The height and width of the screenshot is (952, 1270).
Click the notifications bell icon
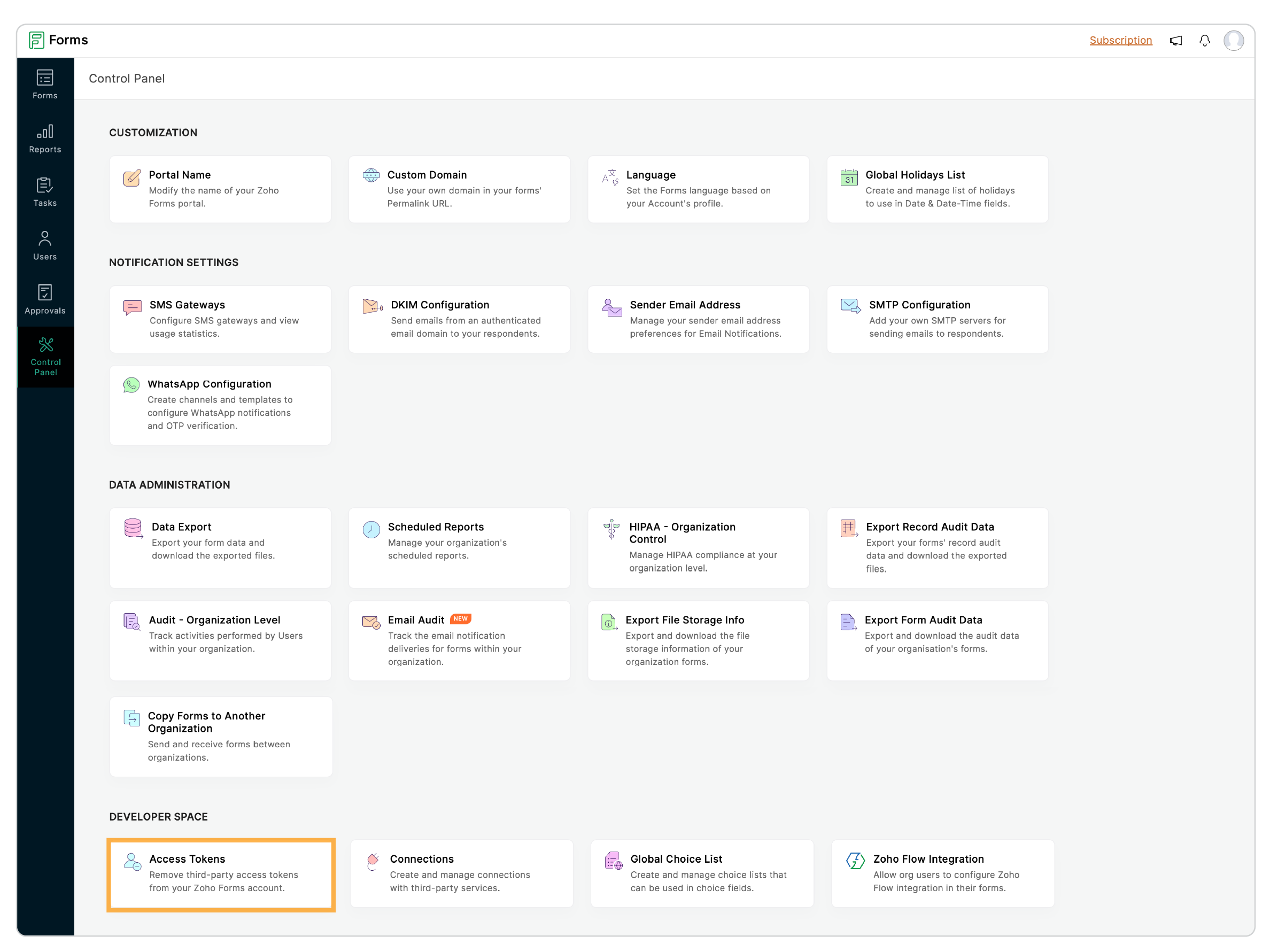tap(1204, 41)
